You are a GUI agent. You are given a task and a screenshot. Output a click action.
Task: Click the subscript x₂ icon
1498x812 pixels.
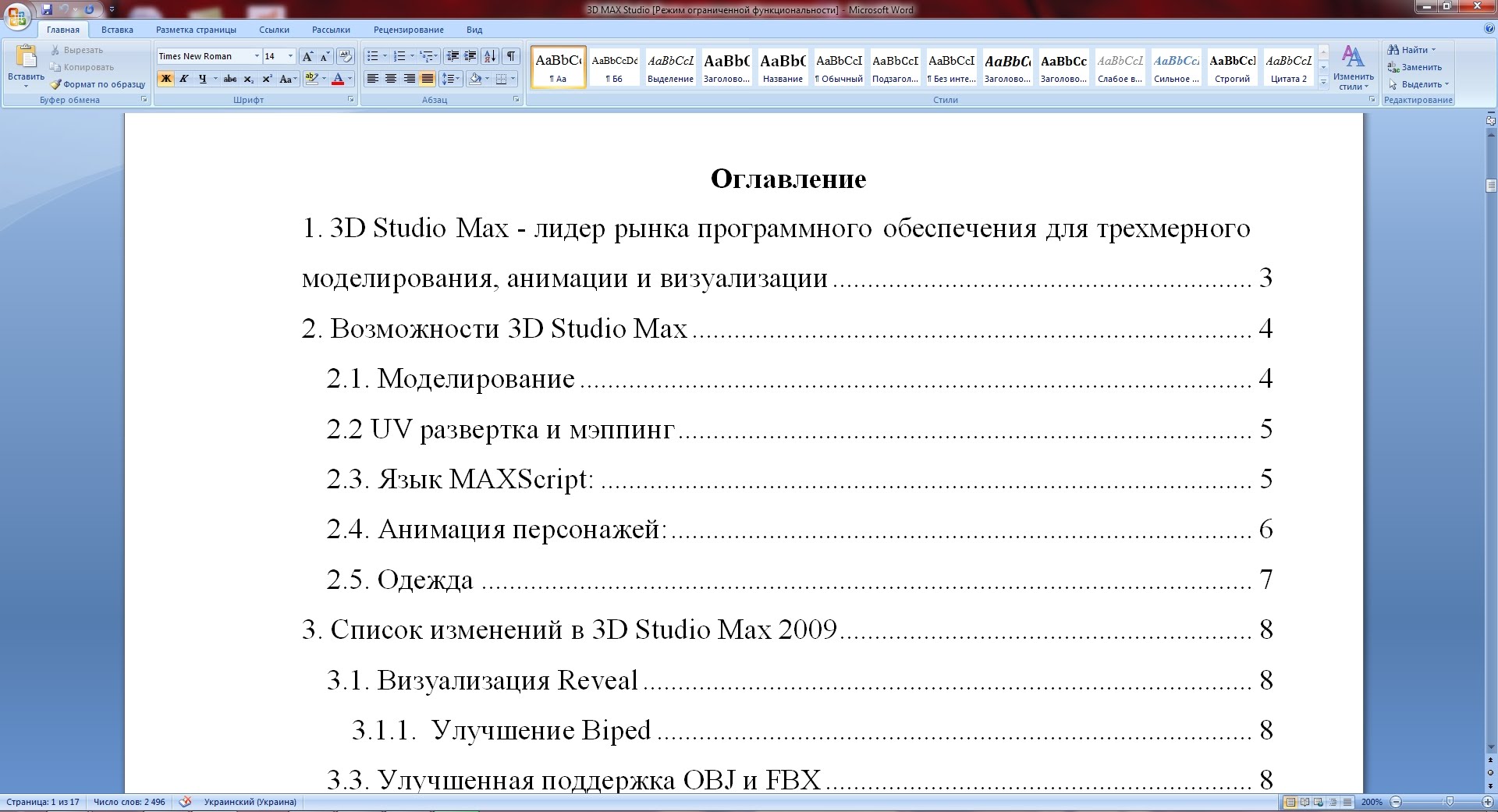point(249,79)
